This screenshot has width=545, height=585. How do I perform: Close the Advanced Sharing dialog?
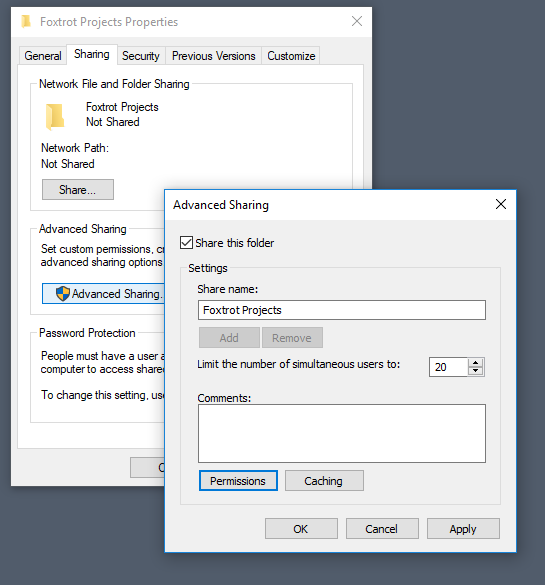click(x=501, y=204)
